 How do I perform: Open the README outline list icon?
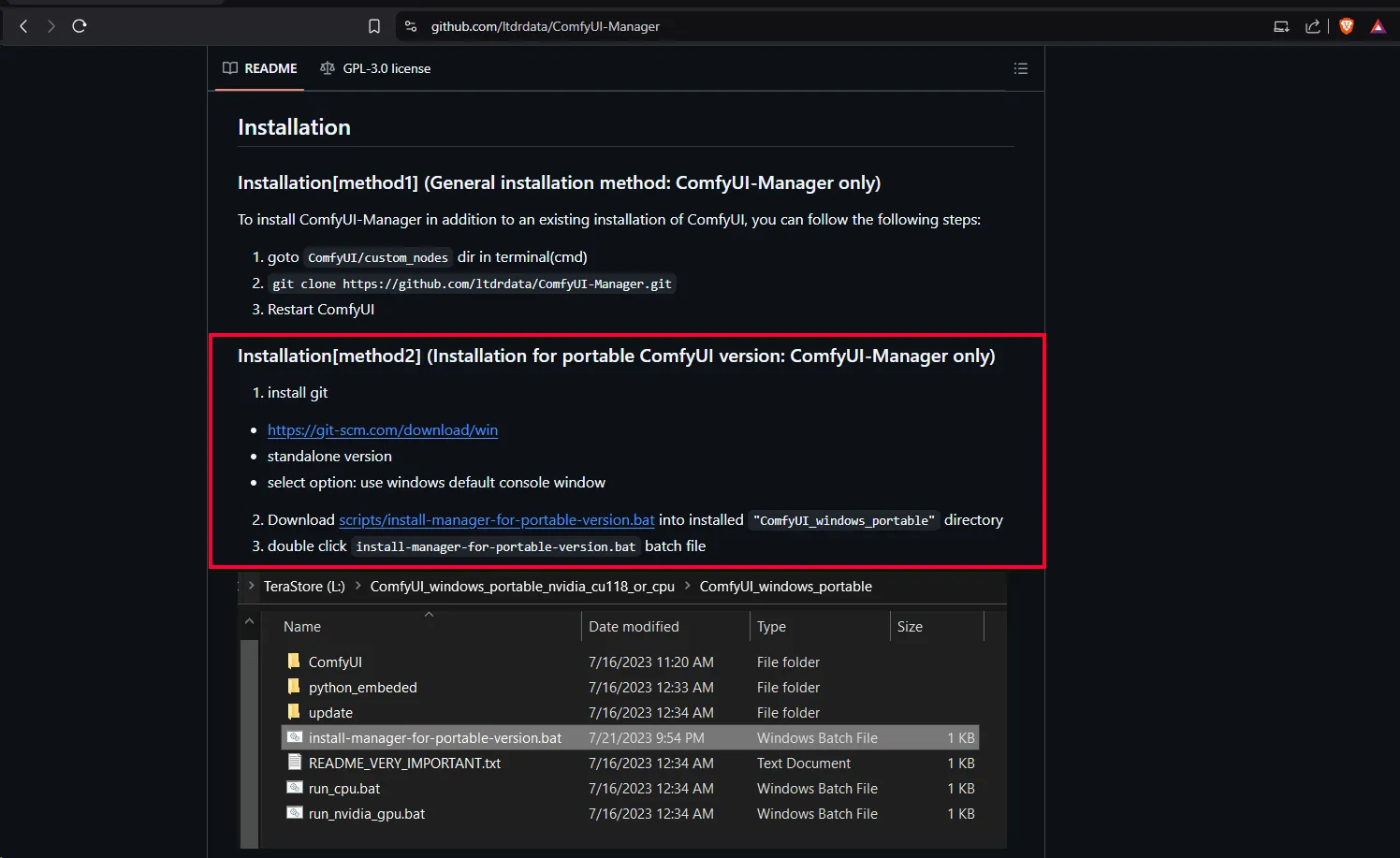coord(1020,68)
